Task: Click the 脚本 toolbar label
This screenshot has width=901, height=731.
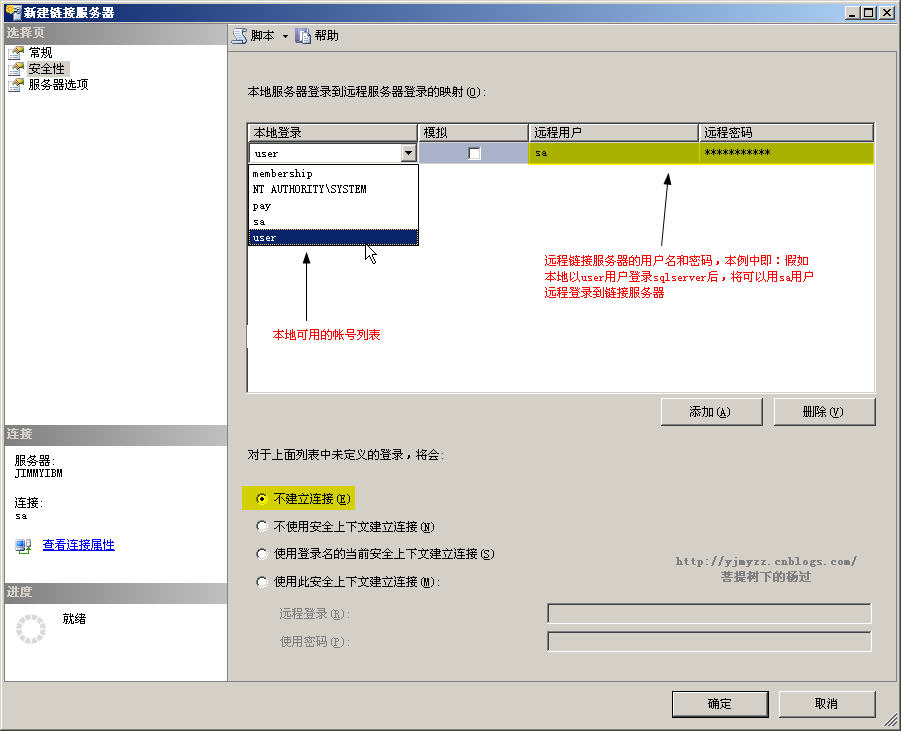Action: [x=263, y=36]
